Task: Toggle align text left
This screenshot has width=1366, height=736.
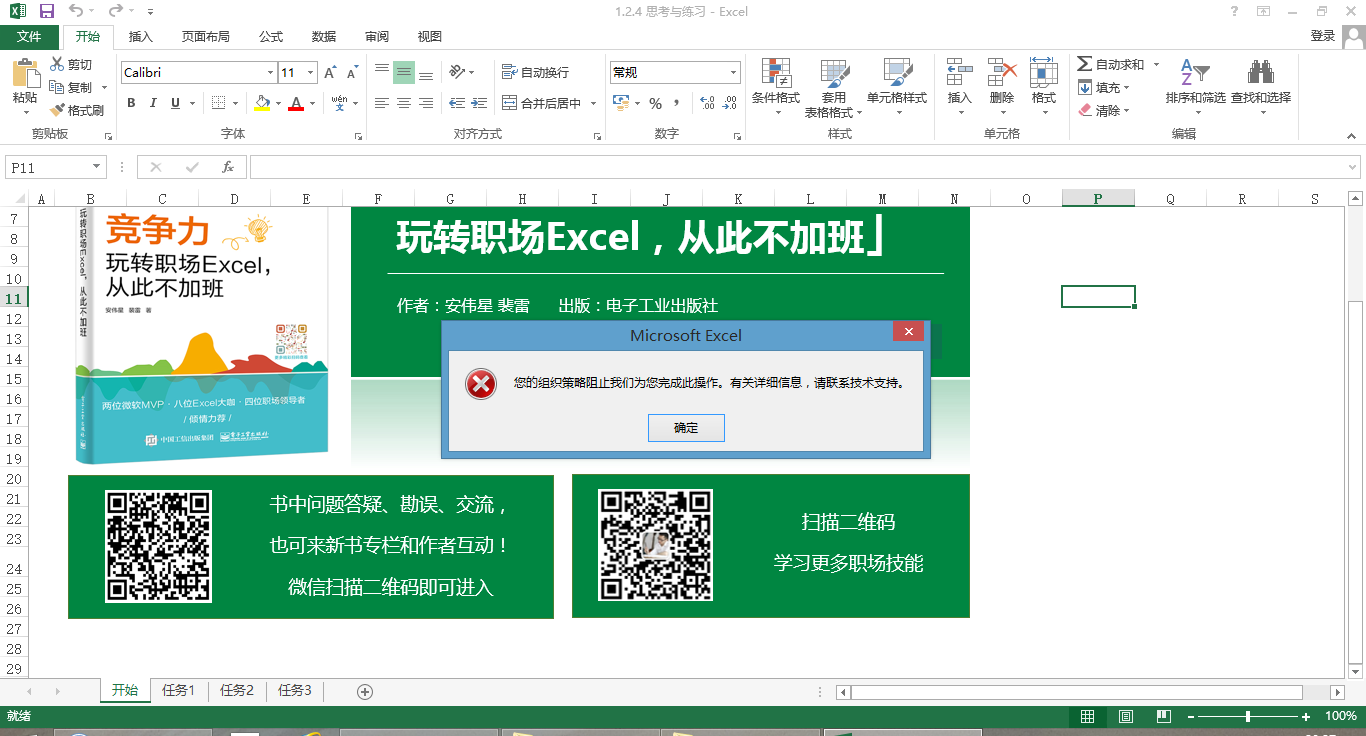Action: [382, 103]
